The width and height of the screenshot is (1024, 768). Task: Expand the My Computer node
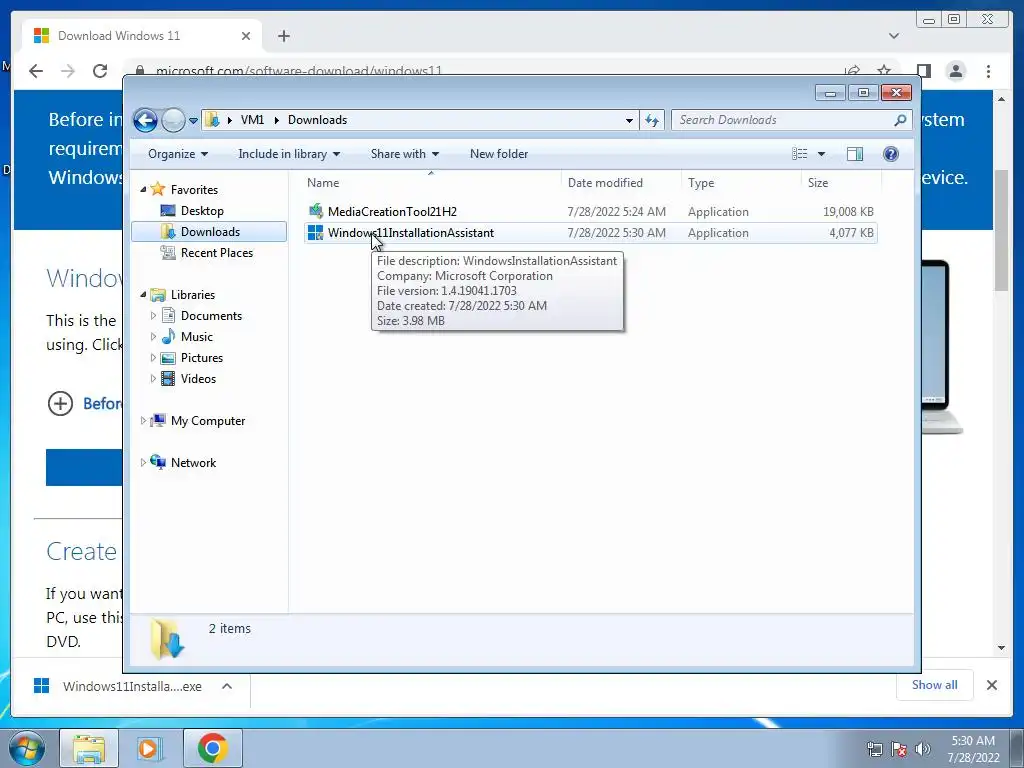144,421
